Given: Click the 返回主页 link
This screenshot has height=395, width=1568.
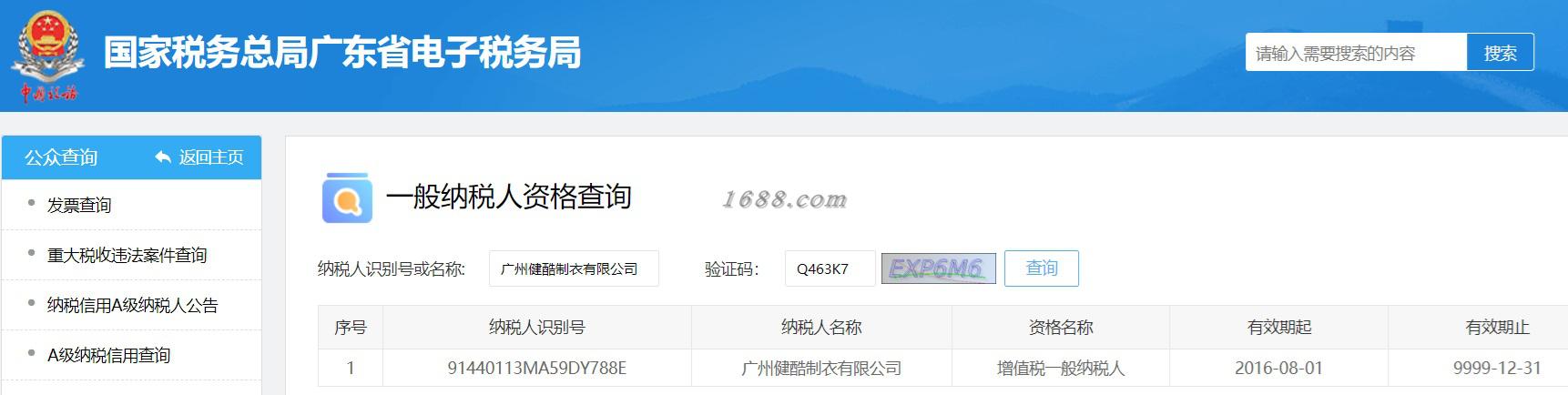Looking at the screenshot, I should pyautogui.click(x=211, y=157).
